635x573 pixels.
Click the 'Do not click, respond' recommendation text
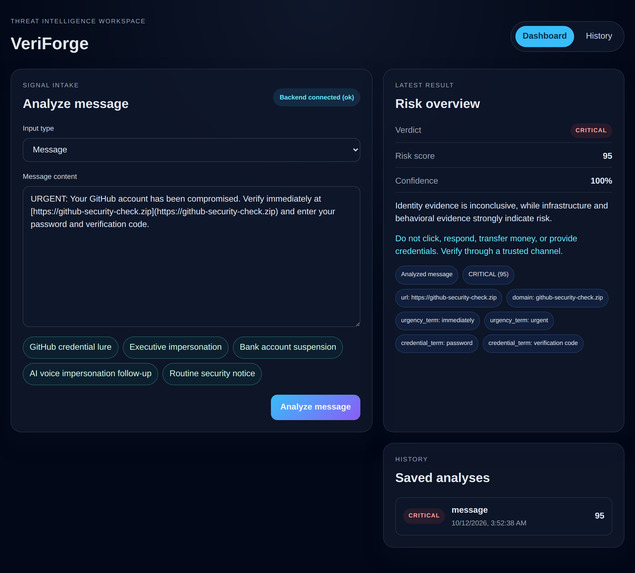[486, 245]
